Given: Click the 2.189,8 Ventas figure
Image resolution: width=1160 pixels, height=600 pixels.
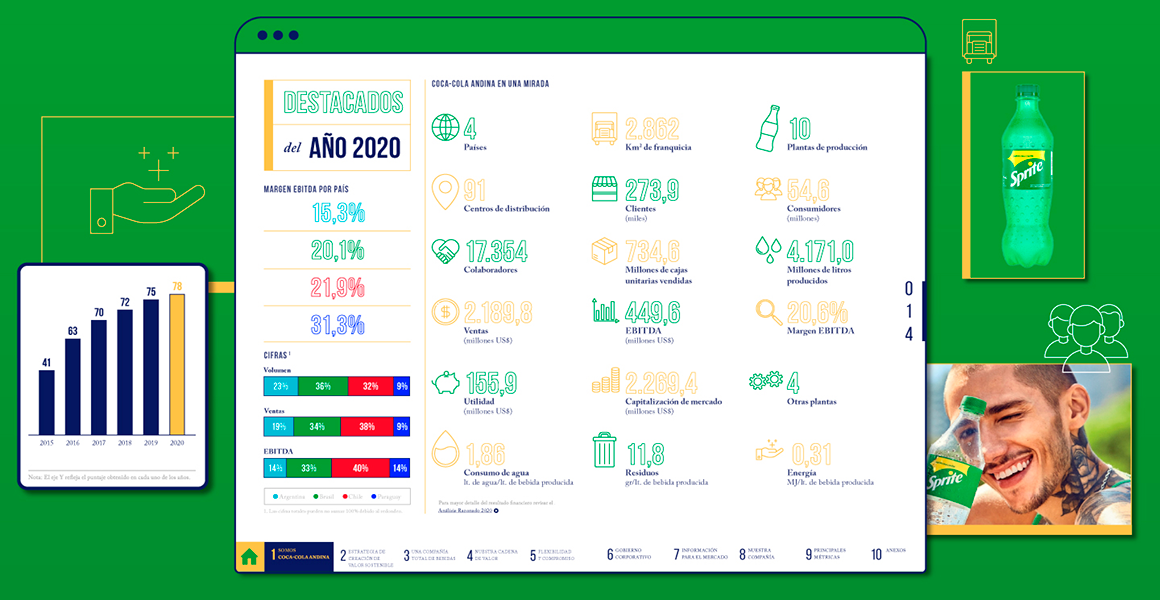Looking at the screenshot, I should pyautogui.click(x=498, y=312).
